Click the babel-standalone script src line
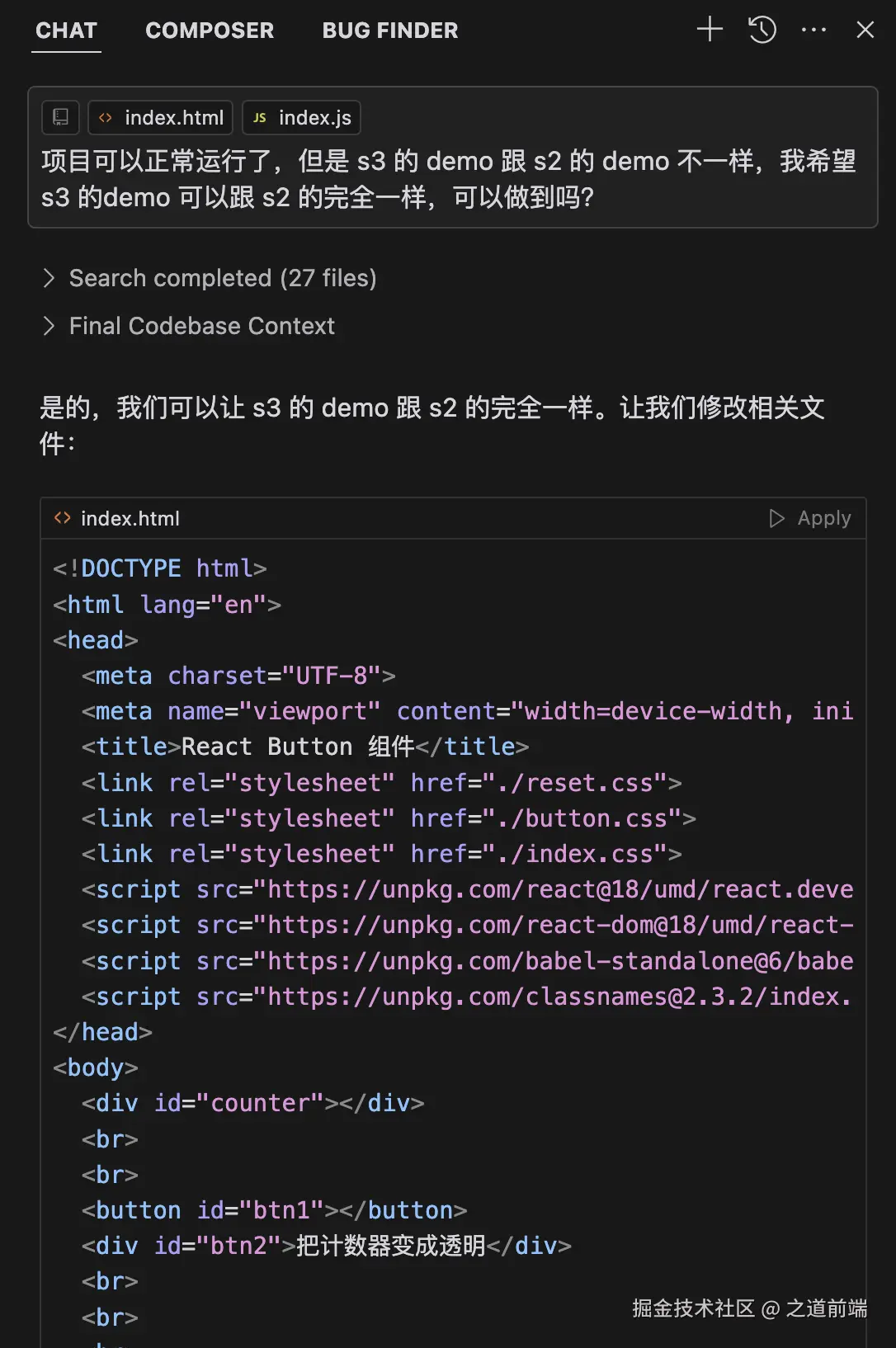This screenshot has height=1348, width=896. click(468, 961)
